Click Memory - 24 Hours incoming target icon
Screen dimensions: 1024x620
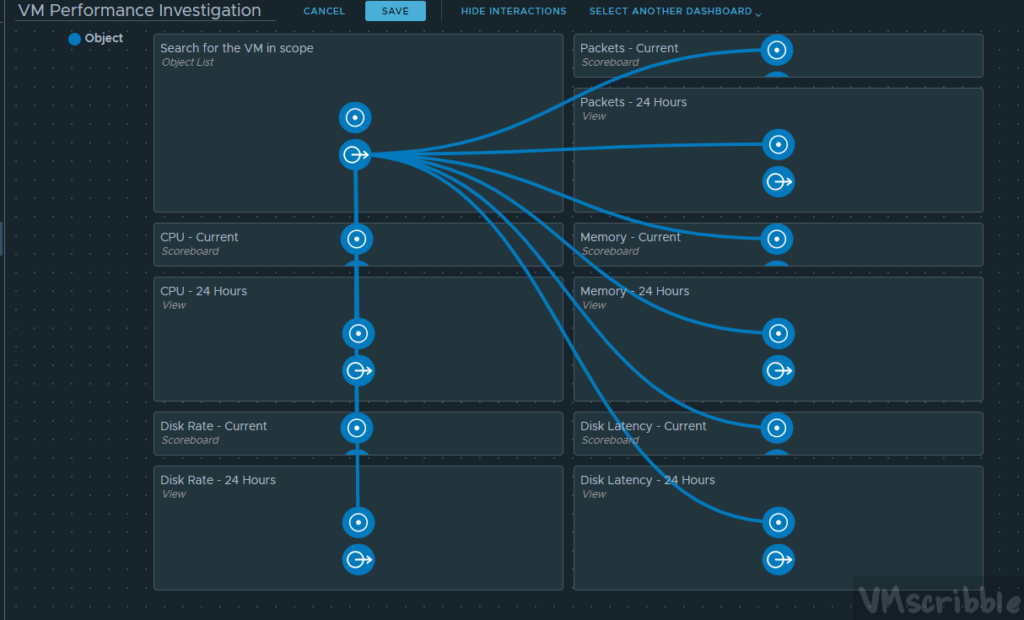pyautogui.click(x=778, y=333)
